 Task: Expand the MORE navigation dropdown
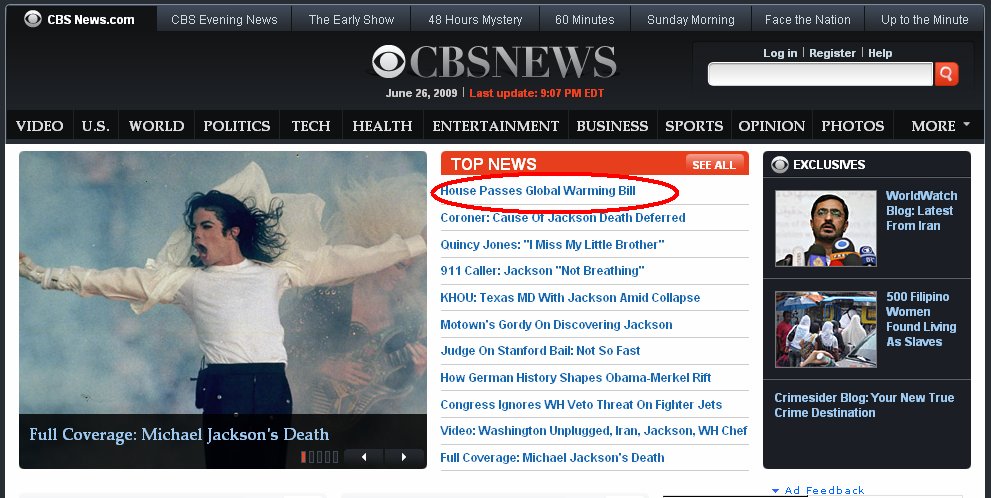pyautogui.click(x=940, y=126)
